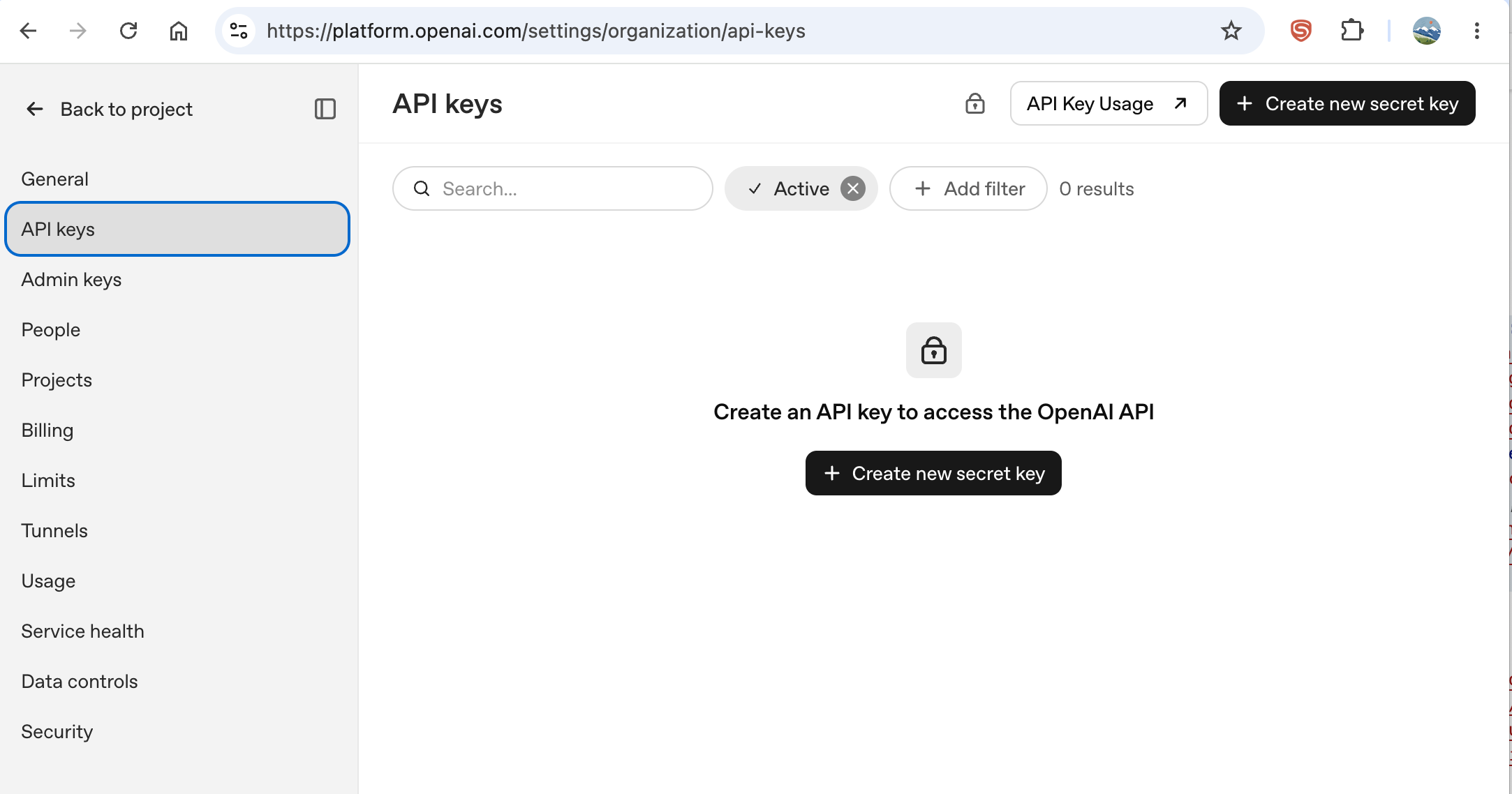View site information icon in address bar
The width and height of the screenshot is (1512, 794).
coord(239,31)
